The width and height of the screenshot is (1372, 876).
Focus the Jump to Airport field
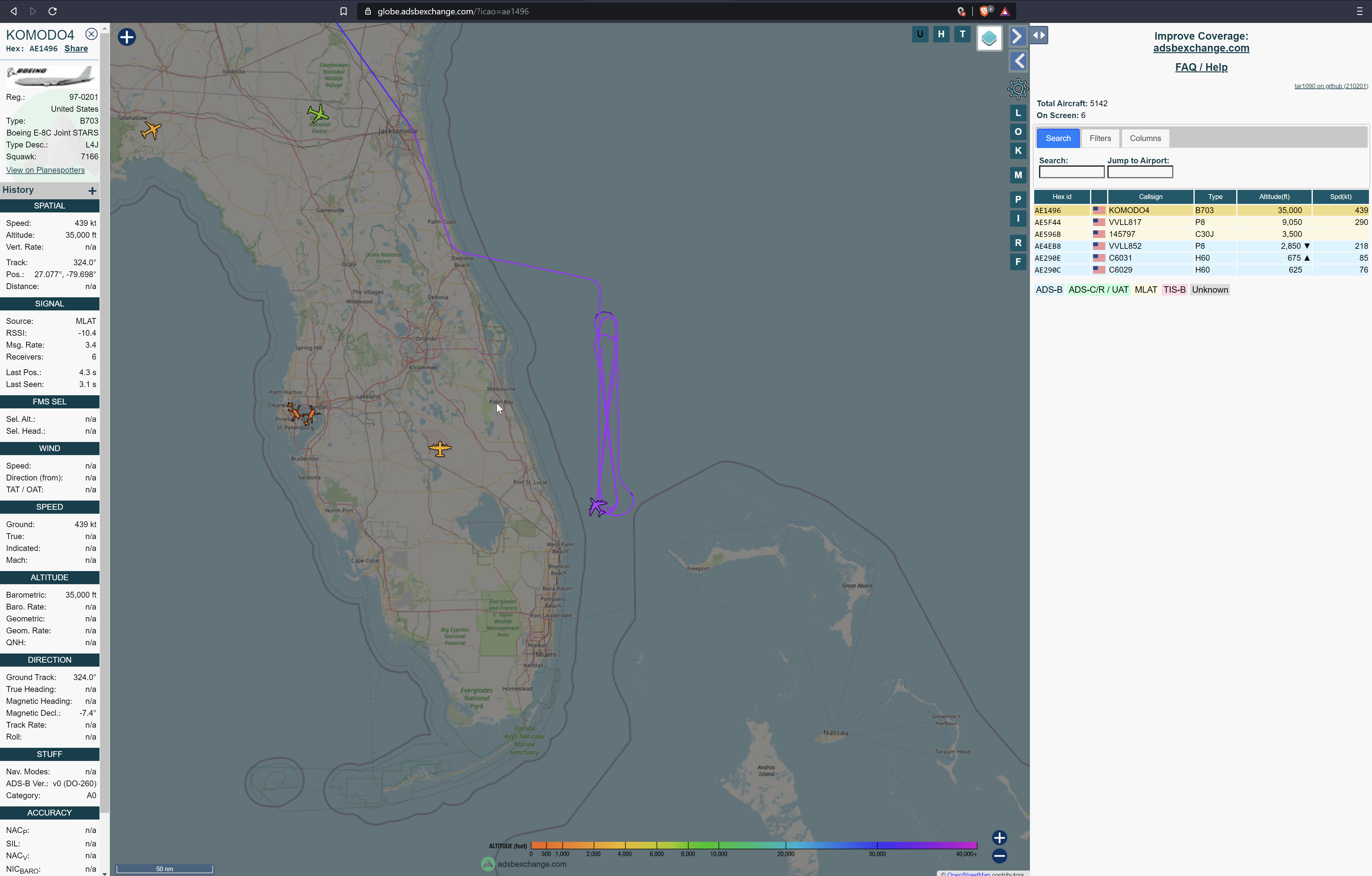pyautogui.click(x=1139, y=172)
